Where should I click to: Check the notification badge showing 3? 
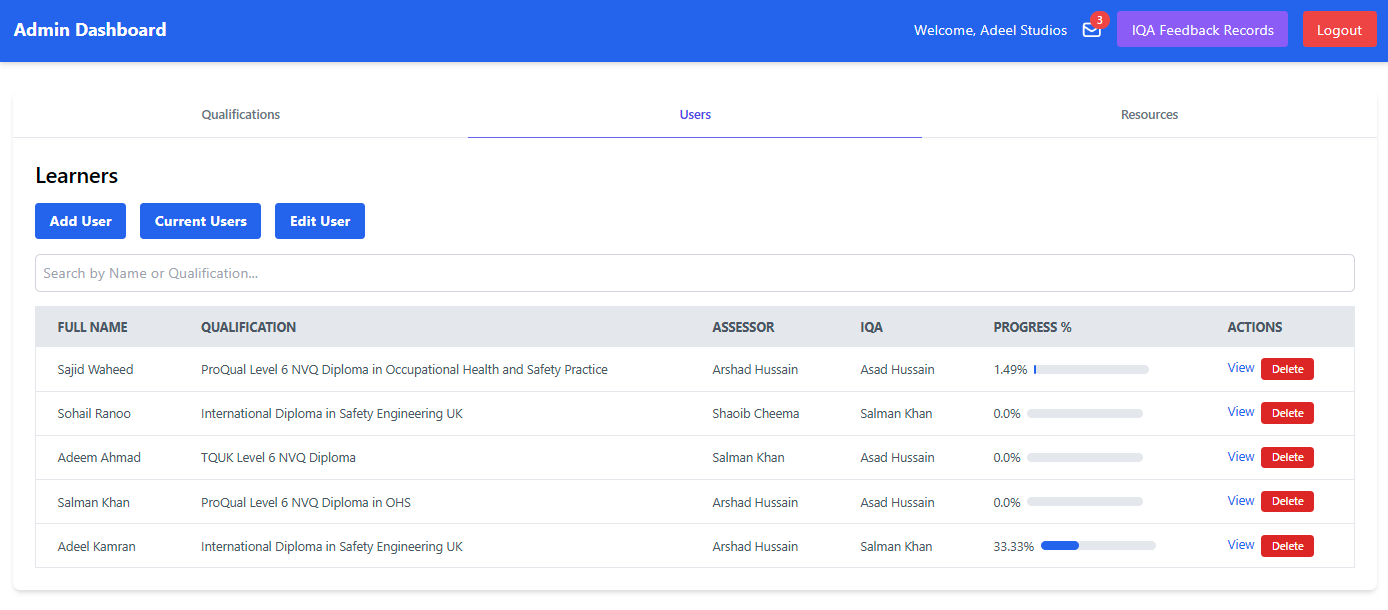tap(1100, 19)
